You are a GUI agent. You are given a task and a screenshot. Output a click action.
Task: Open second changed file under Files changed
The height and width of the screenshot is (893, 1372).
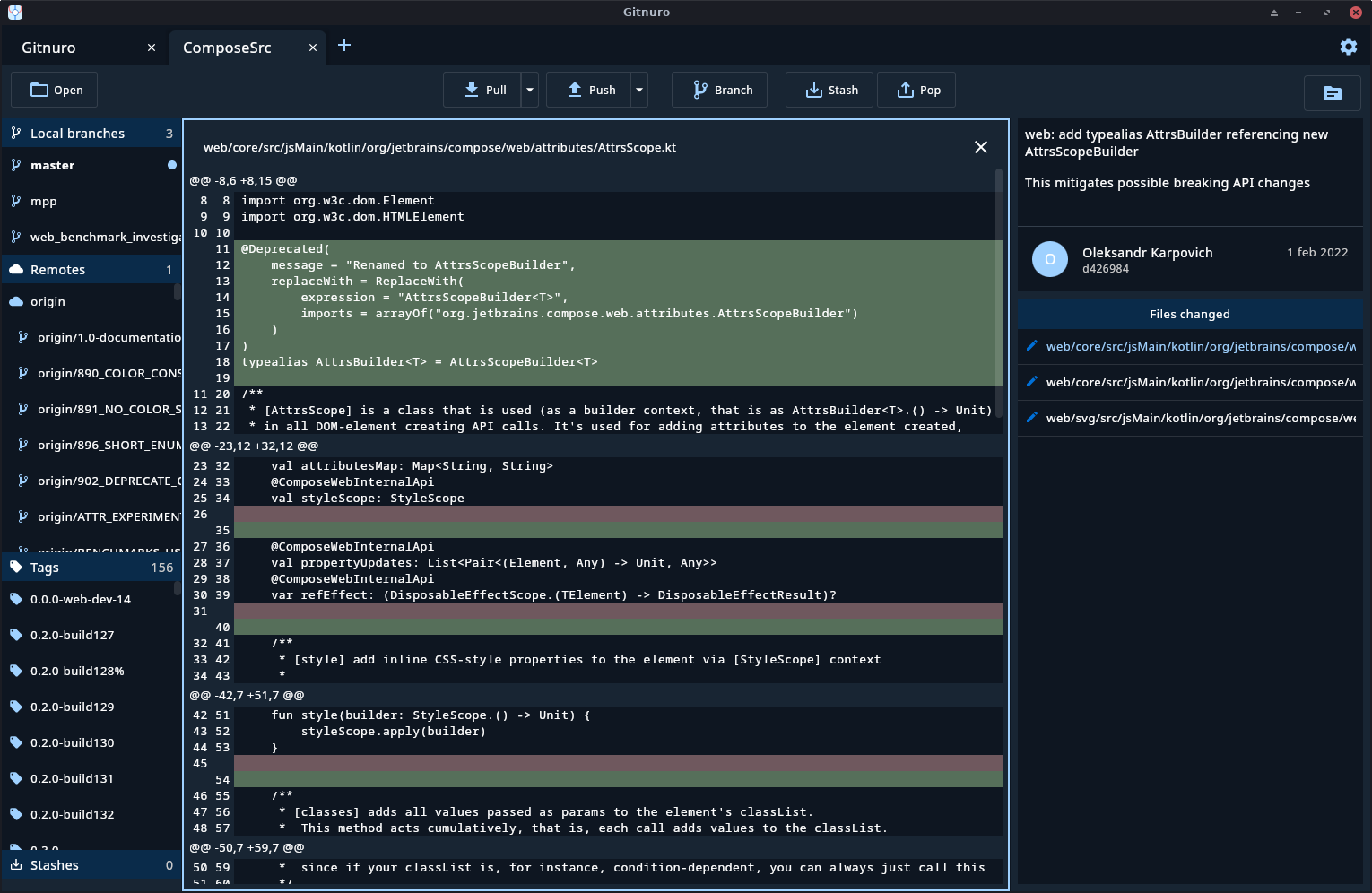pos(1190,383)
